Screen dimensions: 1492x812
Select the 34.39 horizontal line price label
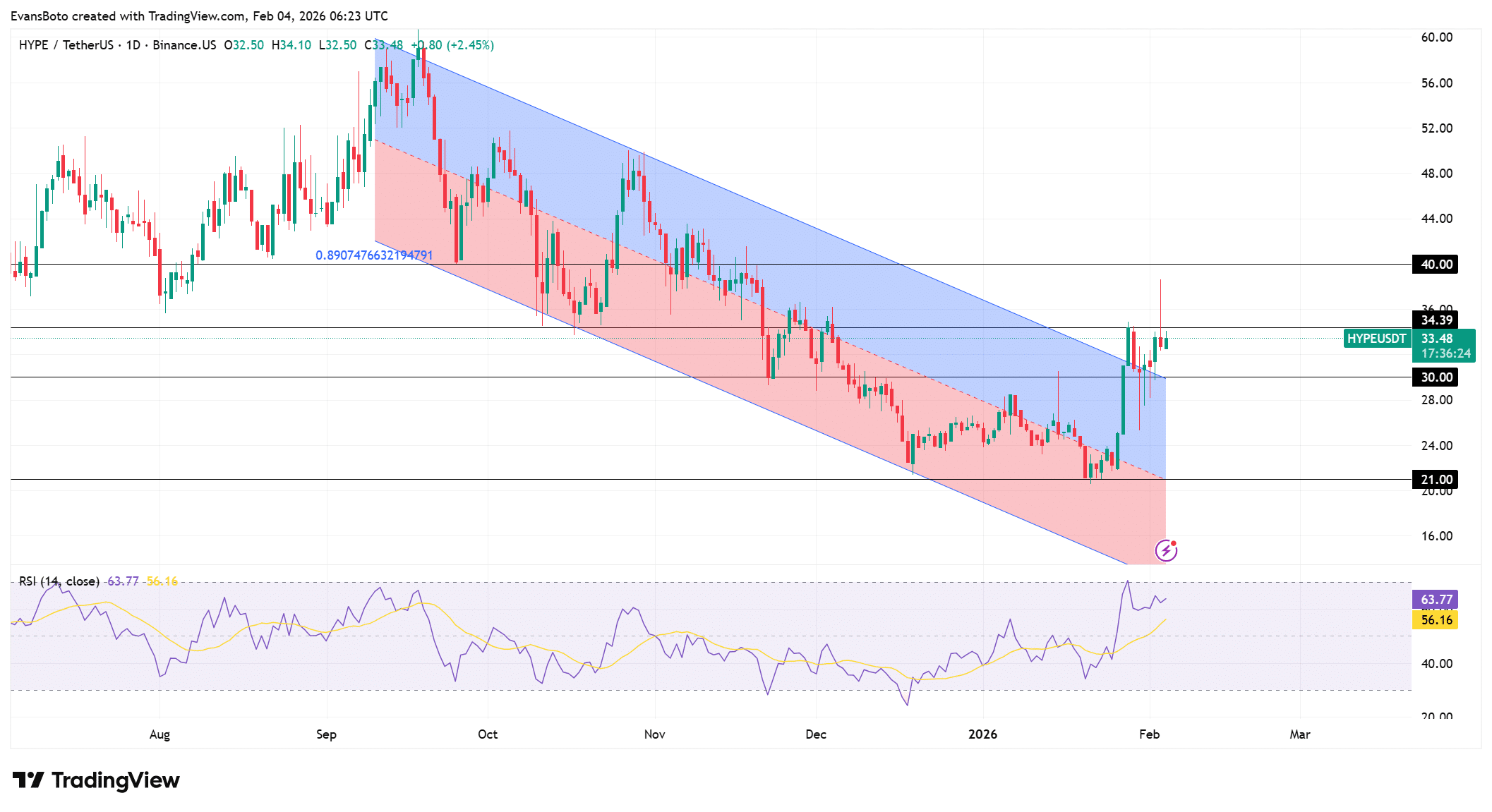(x=1436, y=320)
